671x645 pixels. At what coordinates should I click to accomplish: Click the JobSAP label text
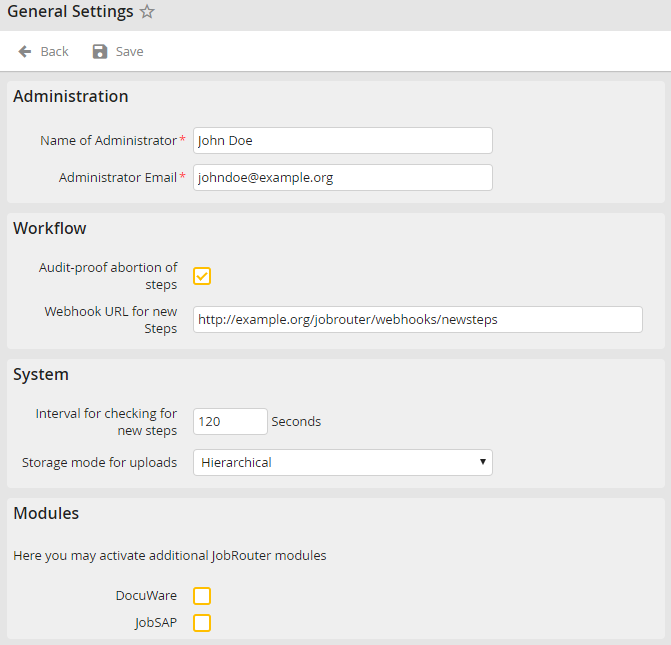coord(155,622)
